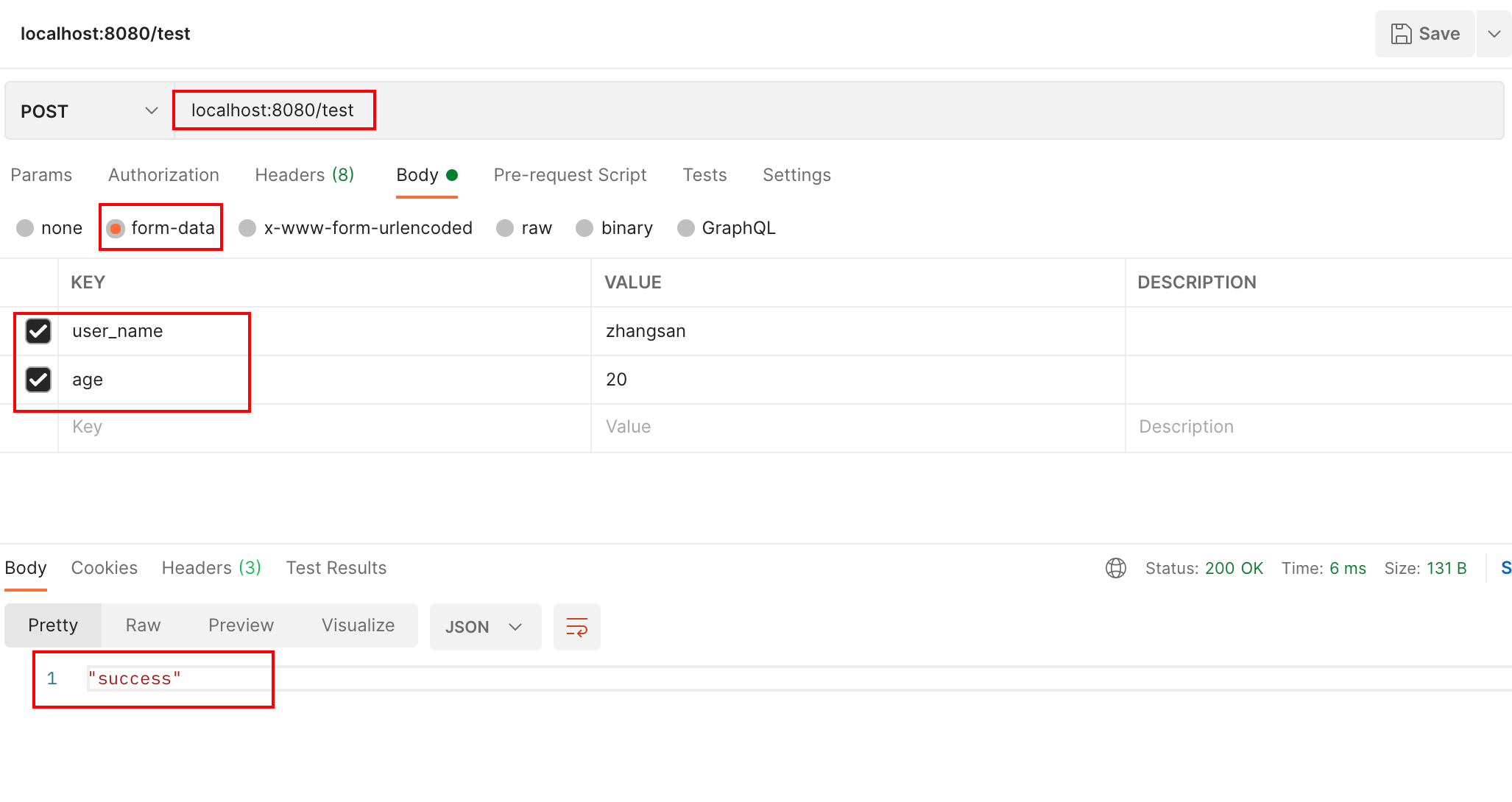Open the response Cookies tab

tap(104, 568)
